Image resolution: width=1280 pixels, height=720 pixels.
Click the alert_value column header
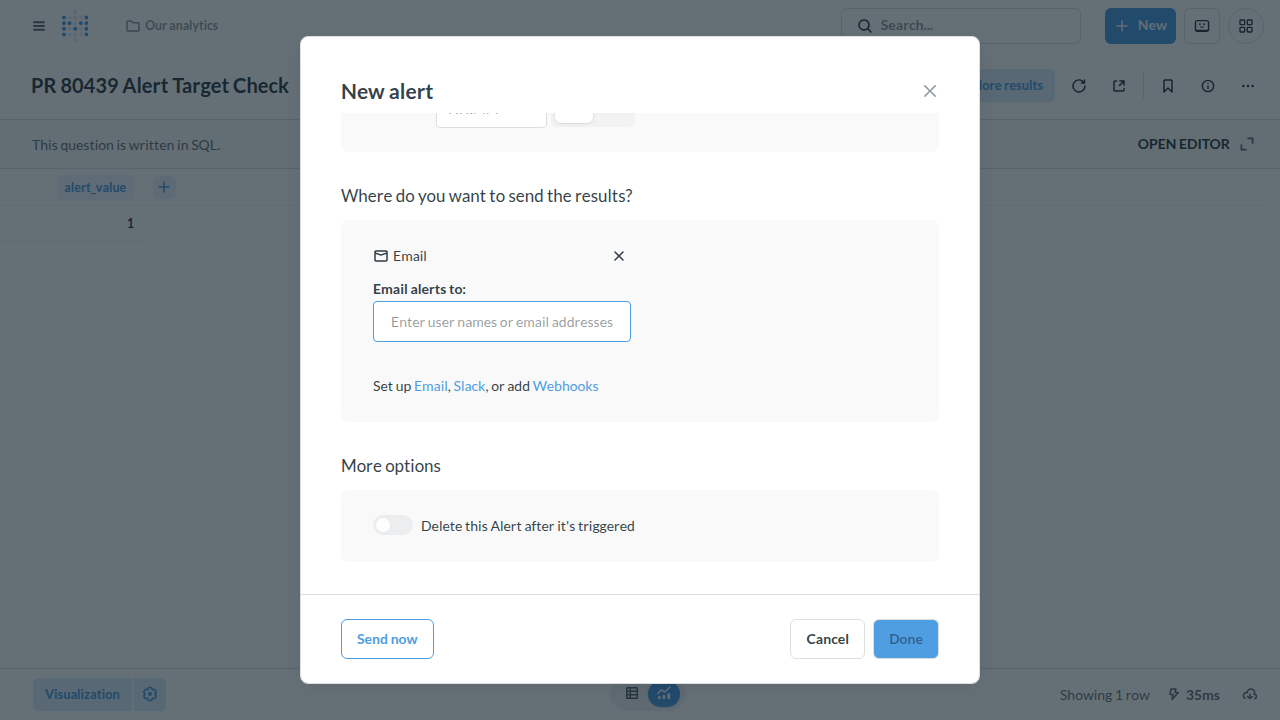coord(95,187)
